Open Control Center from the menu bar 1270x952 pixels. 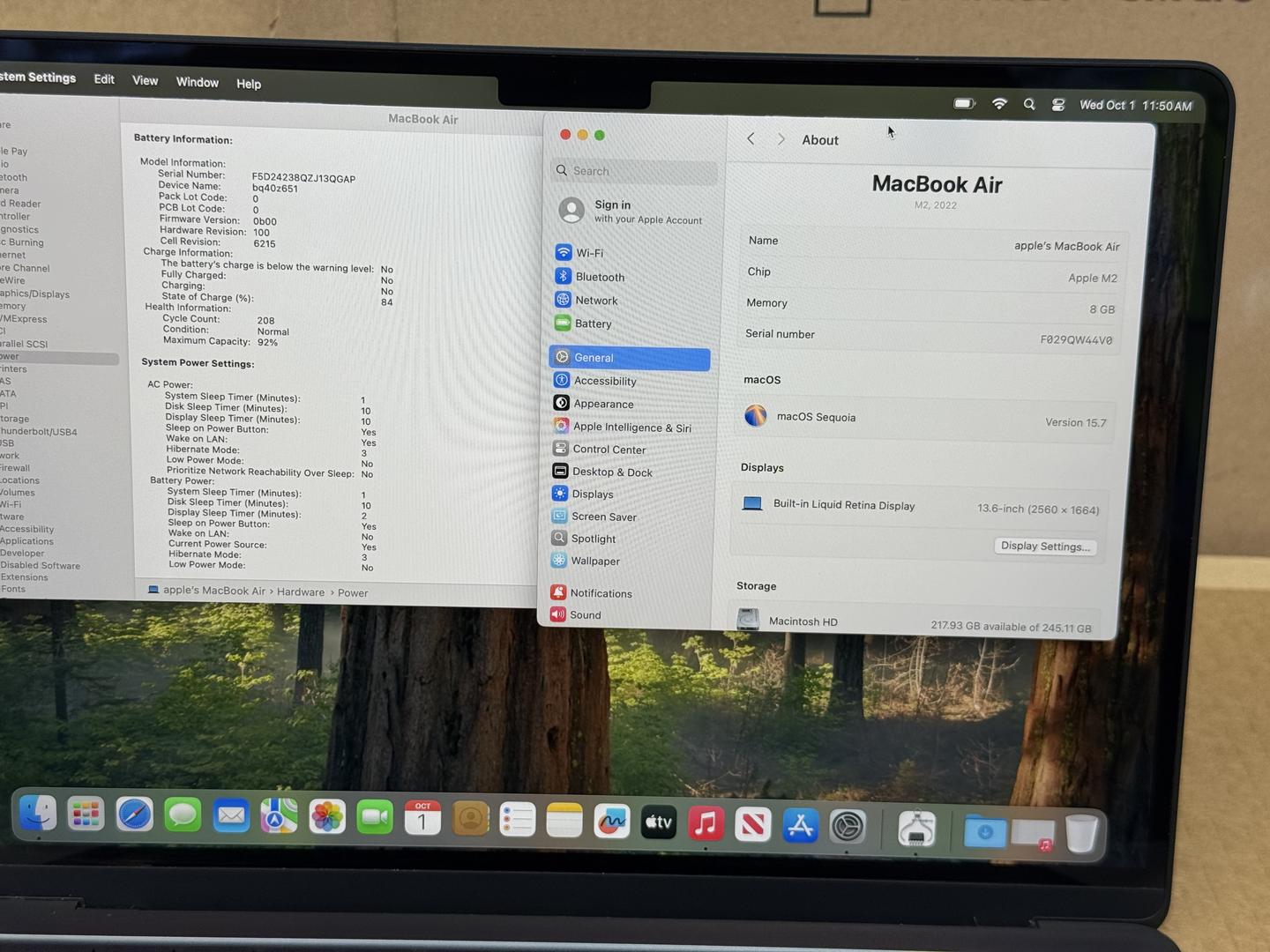(x=1058, y=105)
